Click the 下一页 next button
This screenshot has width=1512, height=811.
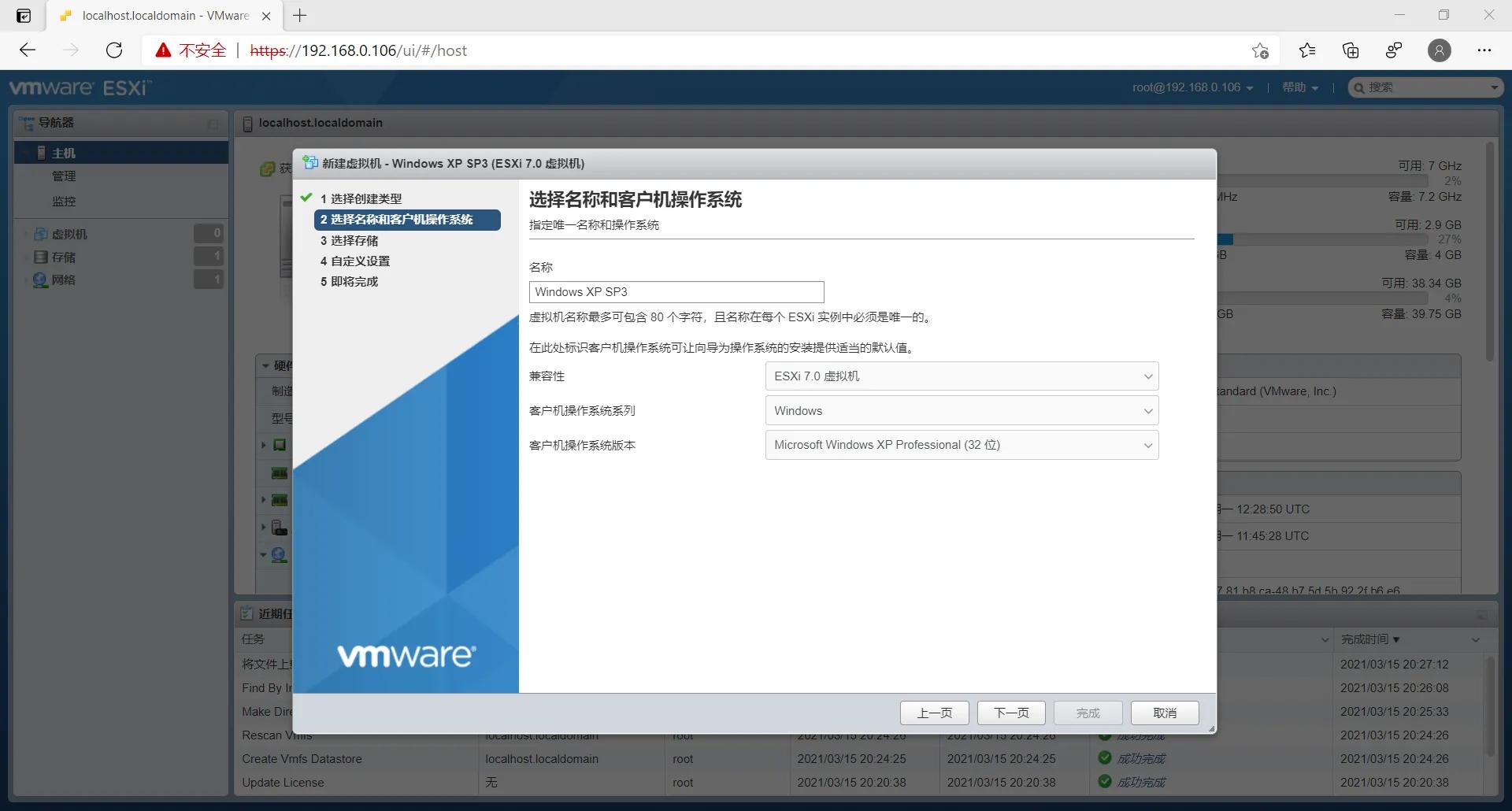pos(1010,713)
